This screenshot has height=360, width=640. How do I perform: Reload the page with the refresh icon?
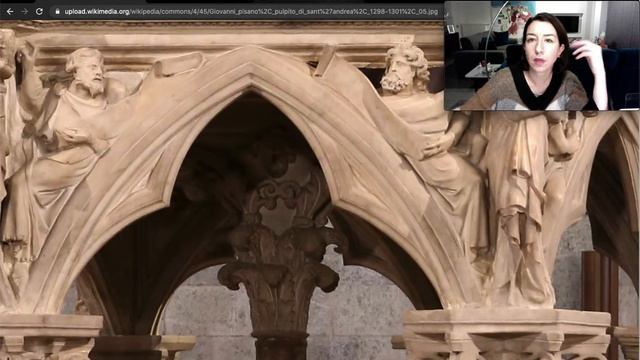[x=39, y=12]
